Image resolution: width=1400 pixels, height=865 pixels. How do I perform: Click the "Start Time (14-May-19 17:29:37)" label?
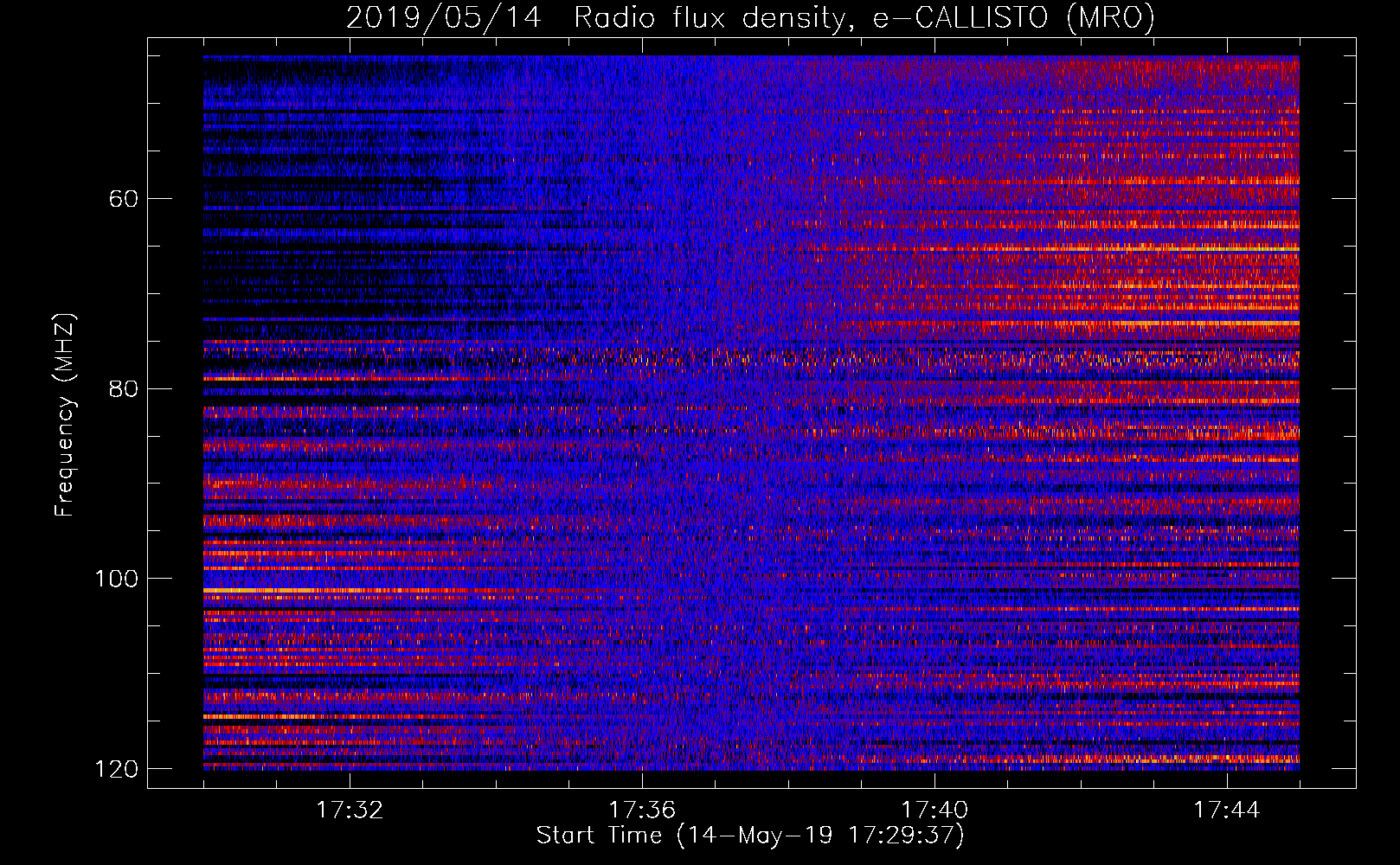pos(750,835)
